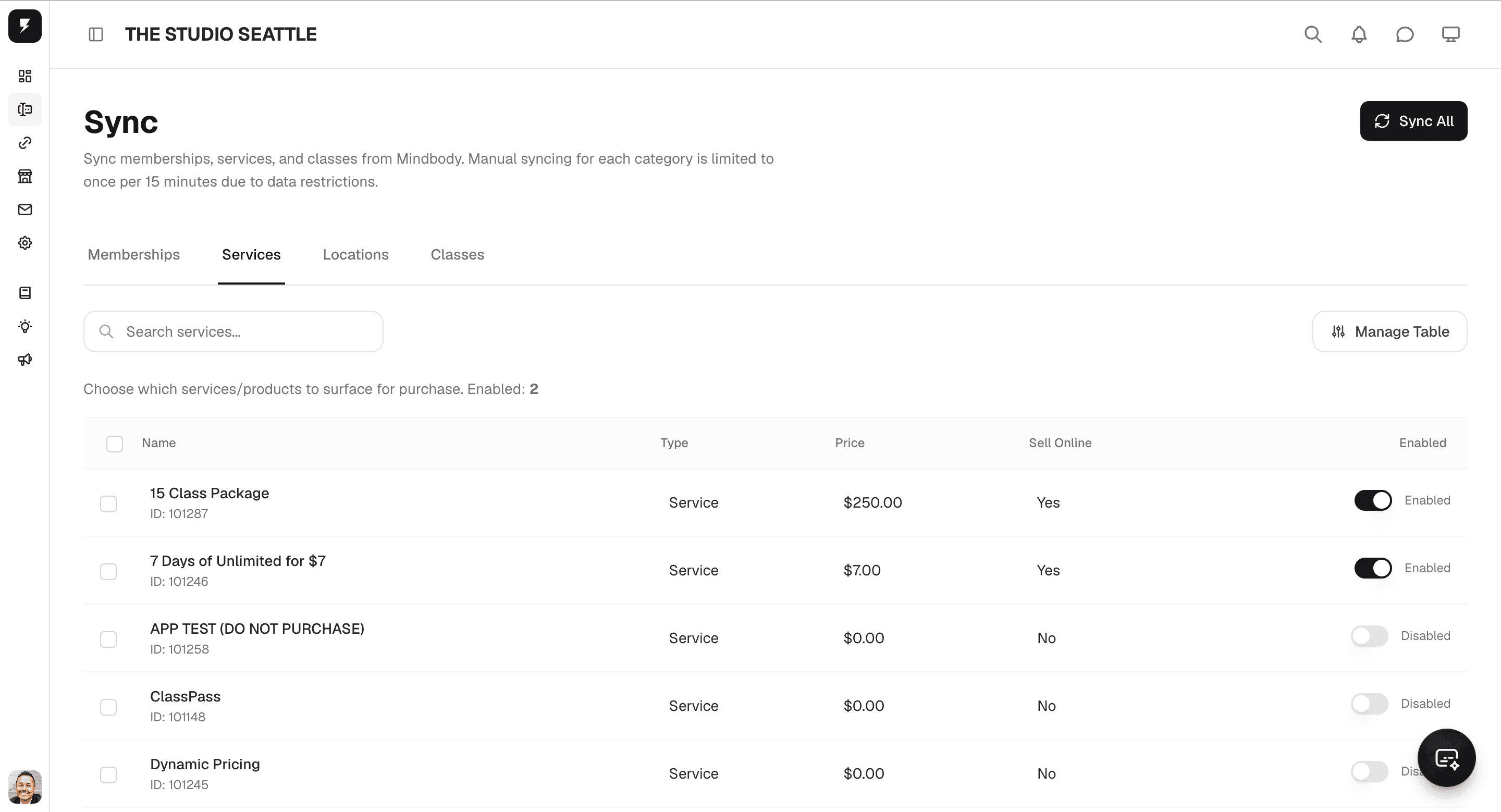The image size is (1501, 812).
Task: Switch to the Memberships tab
Action: 134,254
